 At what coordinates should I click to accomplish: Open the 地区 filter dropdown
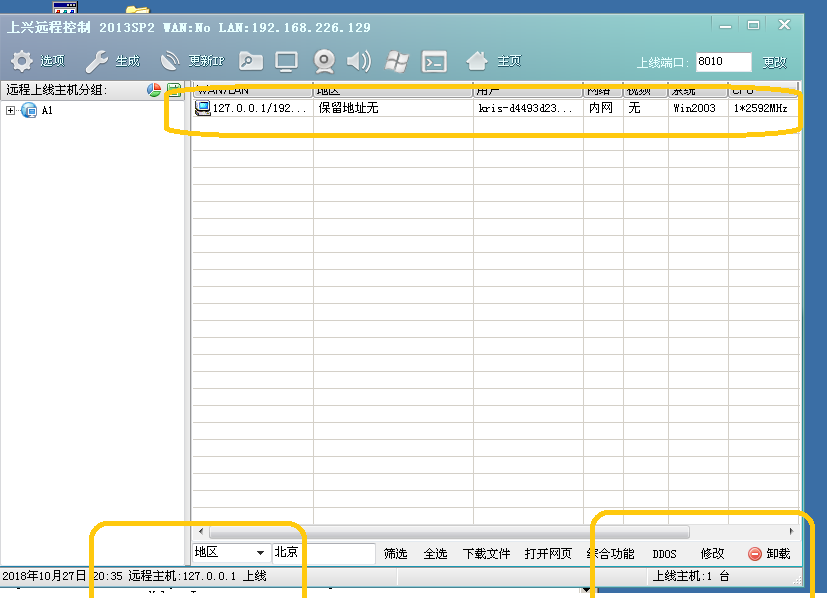click(x=260, y=553)
